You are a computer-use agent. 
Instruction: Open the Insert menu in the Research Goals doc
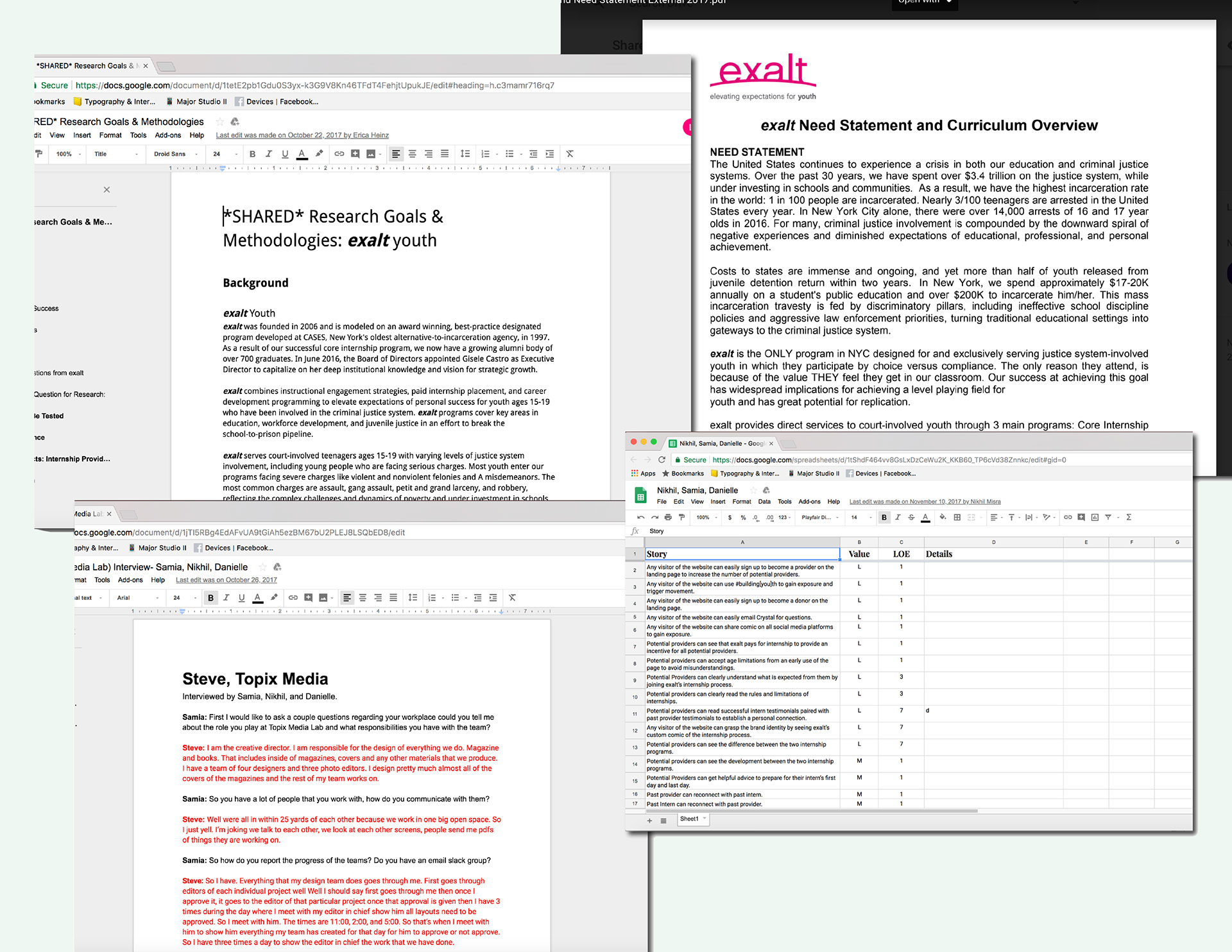(x=82, y=135)
